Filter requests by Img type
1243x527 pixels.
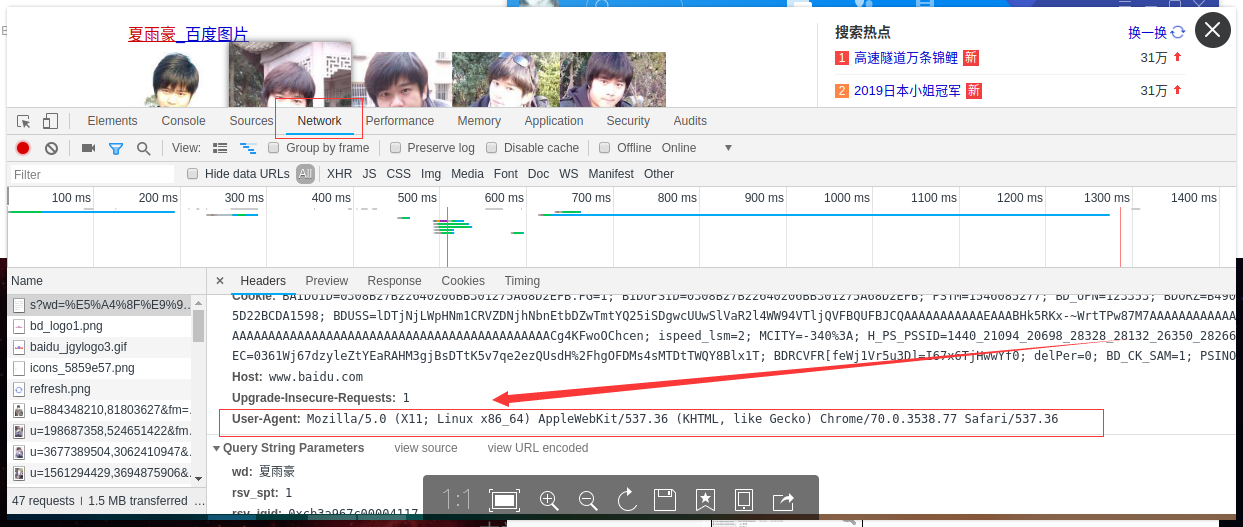[431, 174]
